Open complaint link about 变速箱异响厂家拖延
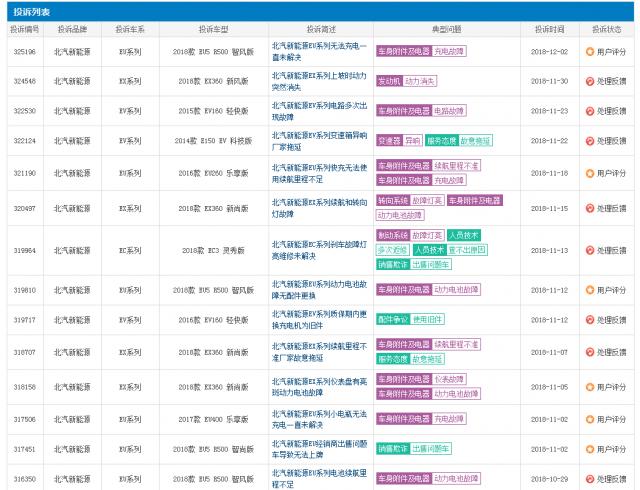 [x=319, y=141]
